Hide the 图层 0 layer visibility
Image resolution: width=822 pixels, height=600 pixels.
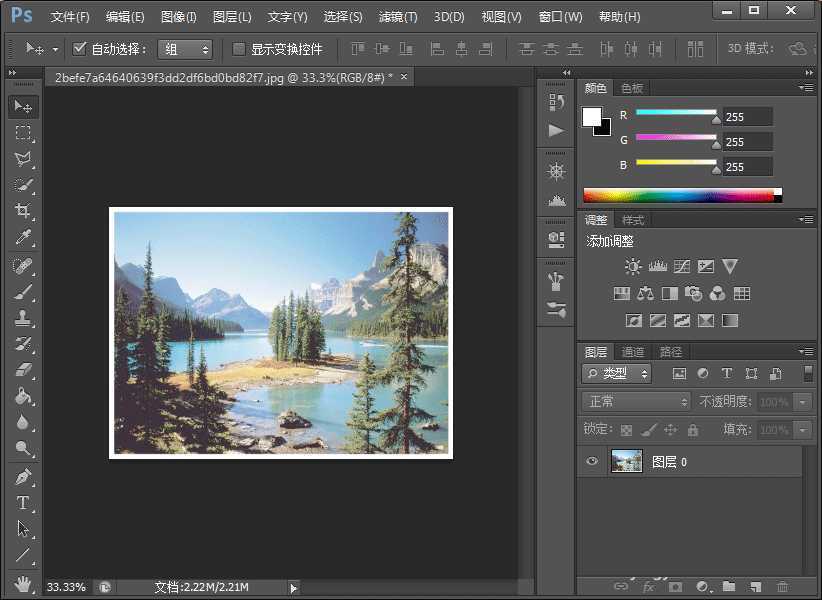tap(591, 460)
